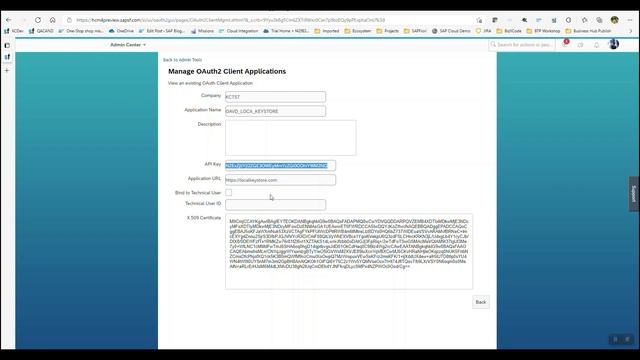Click the highlighted API Key field
The image size is (640, 360).
[x=280, y=165]
